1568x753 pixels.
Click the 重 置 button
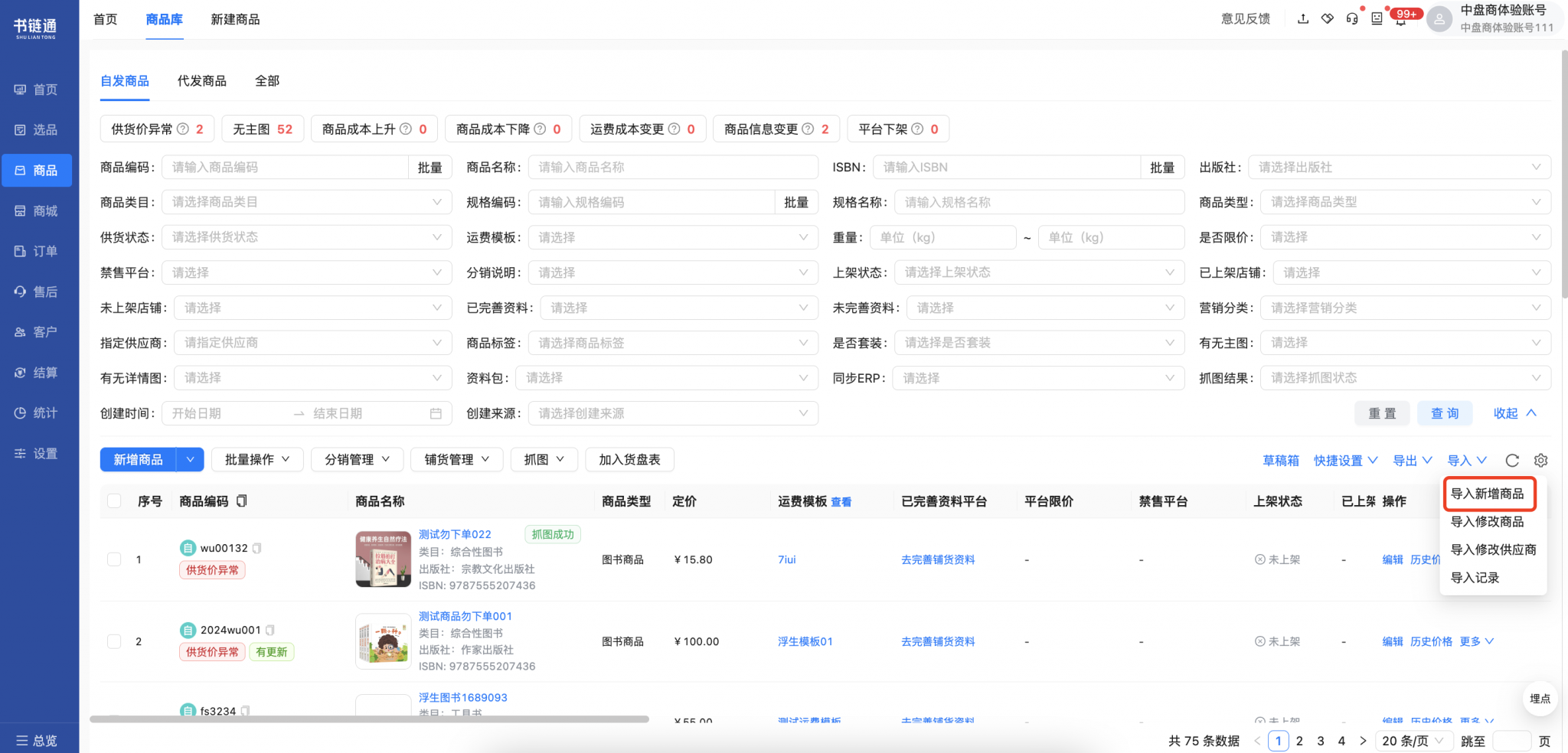(x=1383, y=413)
